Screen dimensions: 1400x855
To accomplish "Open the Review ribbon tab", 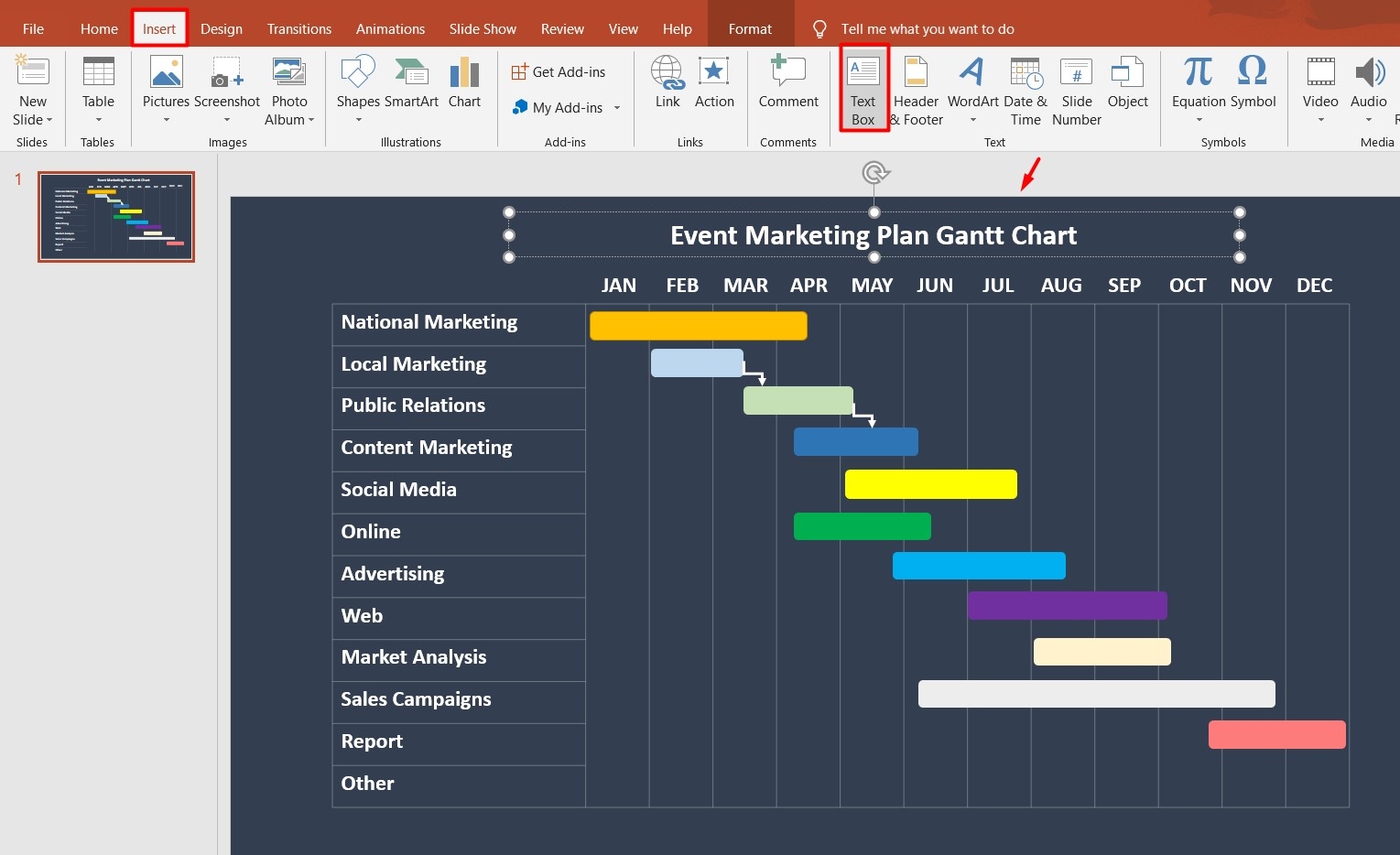I will click(562, 28).
